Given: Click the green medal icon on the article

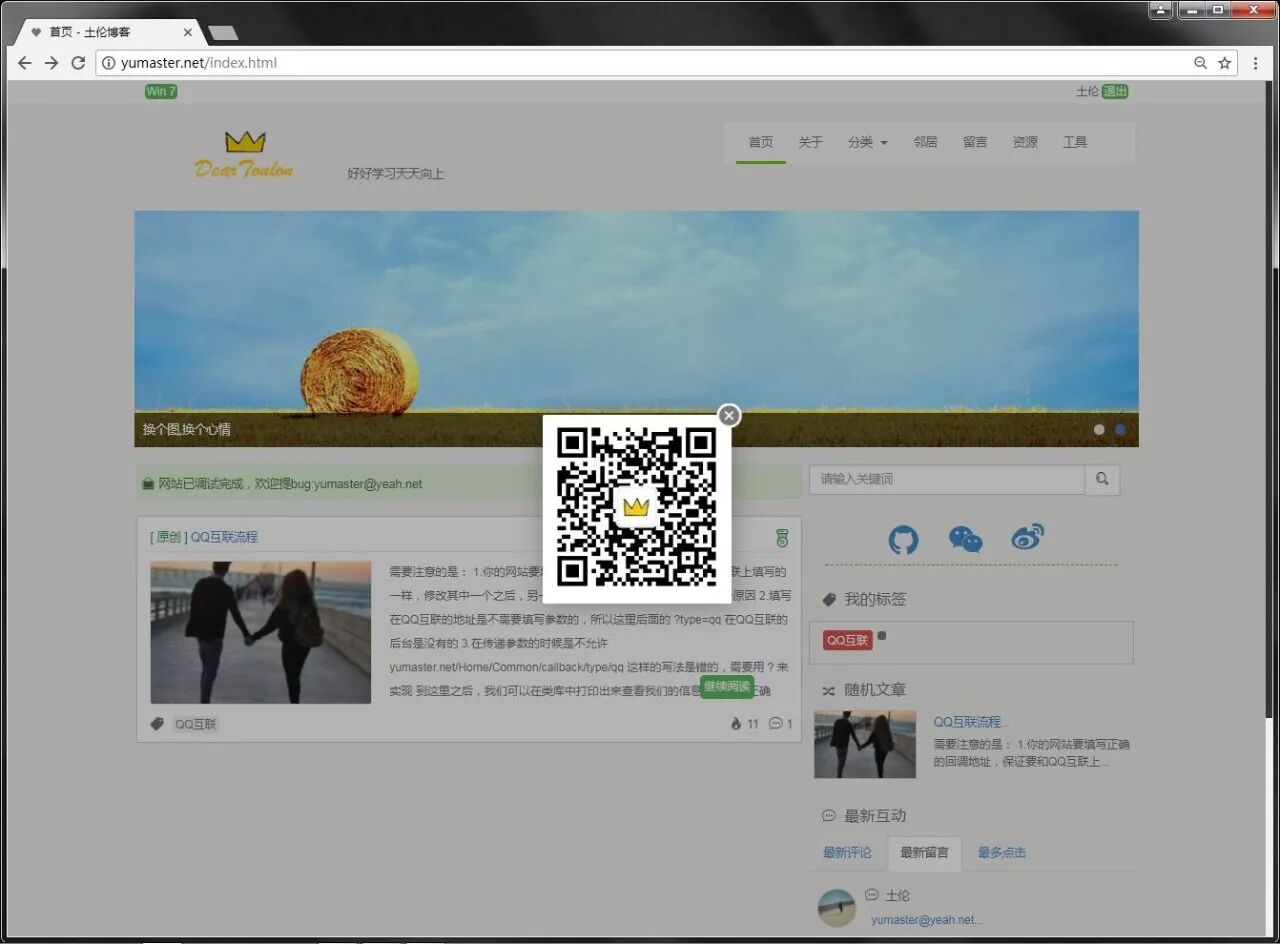Looking at the screenshot, I should pos(782,538).
